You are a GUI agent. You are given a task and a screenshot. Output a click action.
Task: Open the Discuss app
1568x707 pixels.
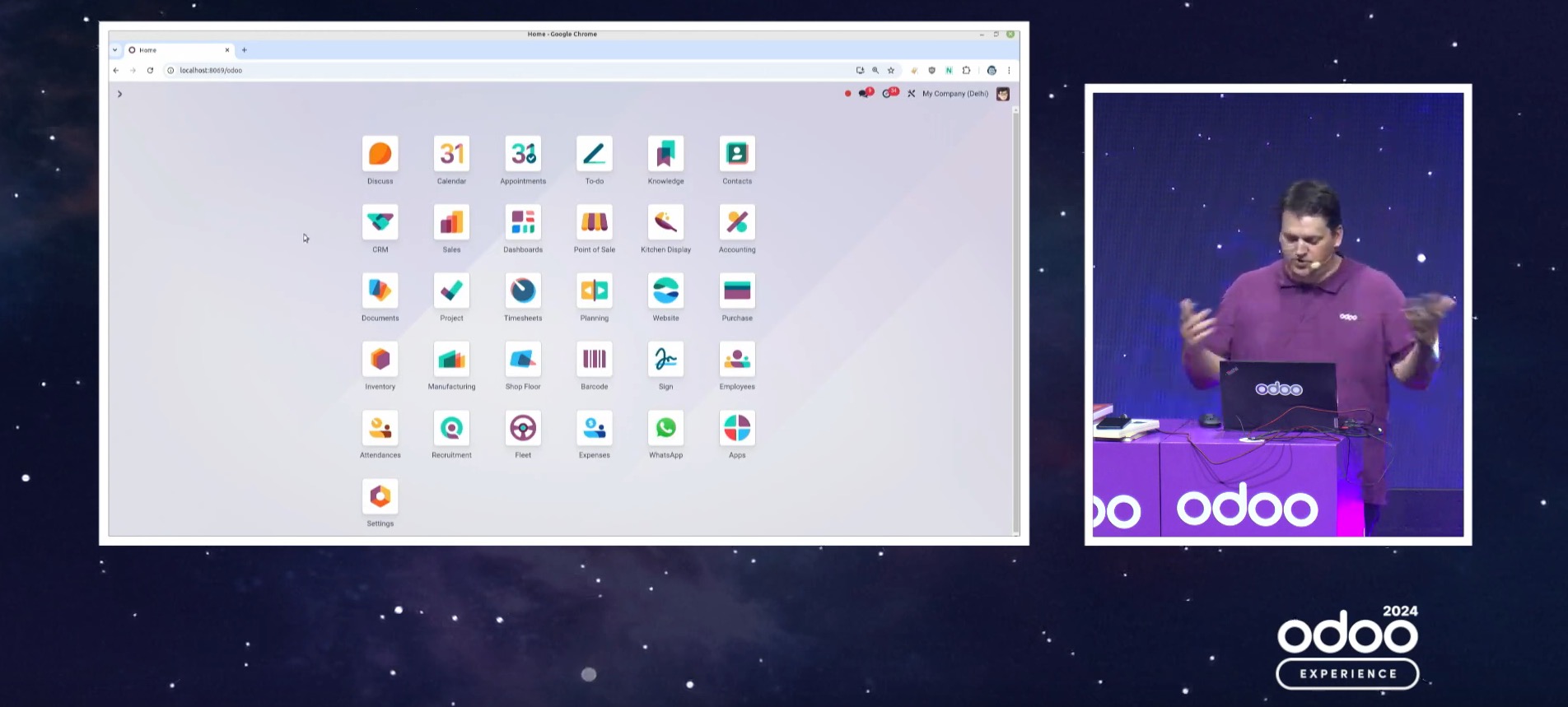point(380,154)
